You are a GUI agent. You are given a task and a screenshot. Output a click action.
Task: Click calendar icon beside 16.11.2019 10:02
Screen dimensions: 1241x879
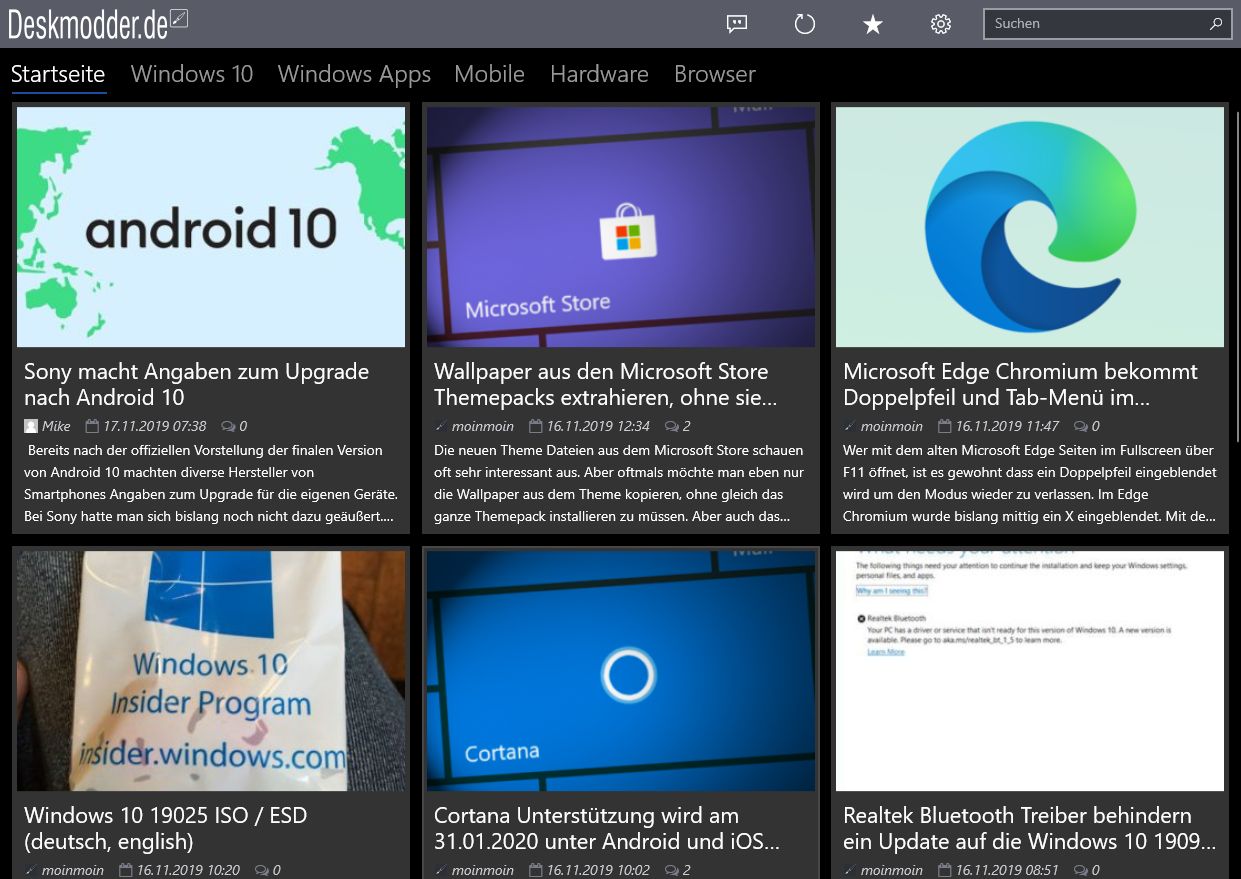pos(535,870)
